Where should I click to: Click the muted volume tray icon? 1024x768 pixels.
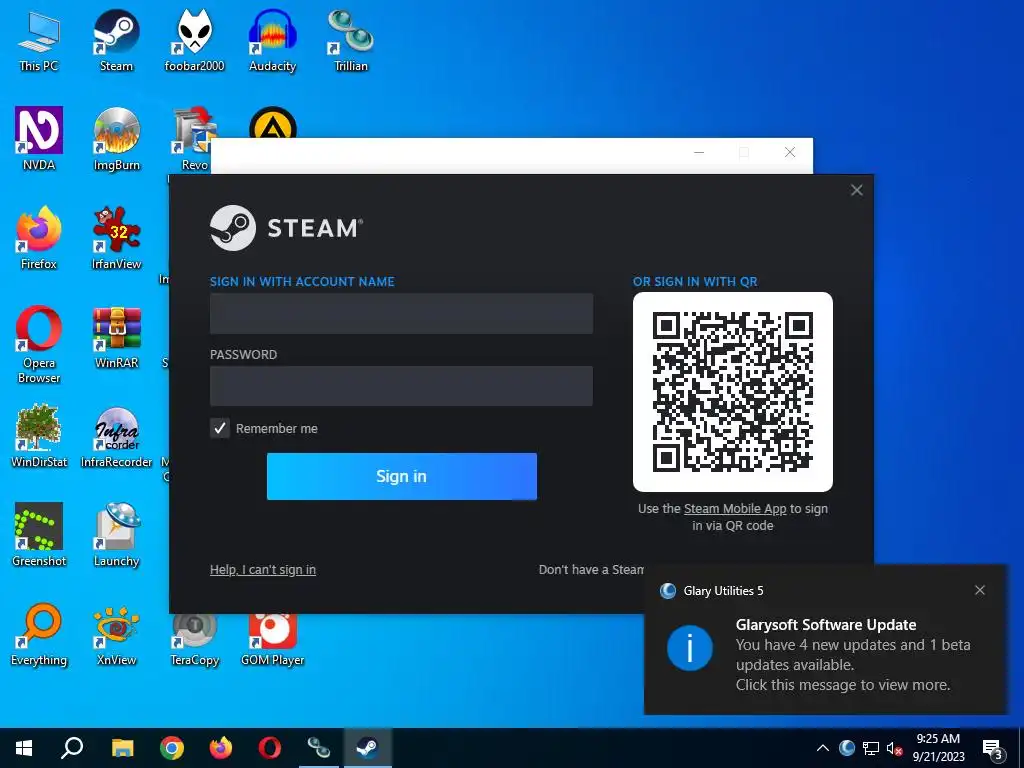pos(894,748)
